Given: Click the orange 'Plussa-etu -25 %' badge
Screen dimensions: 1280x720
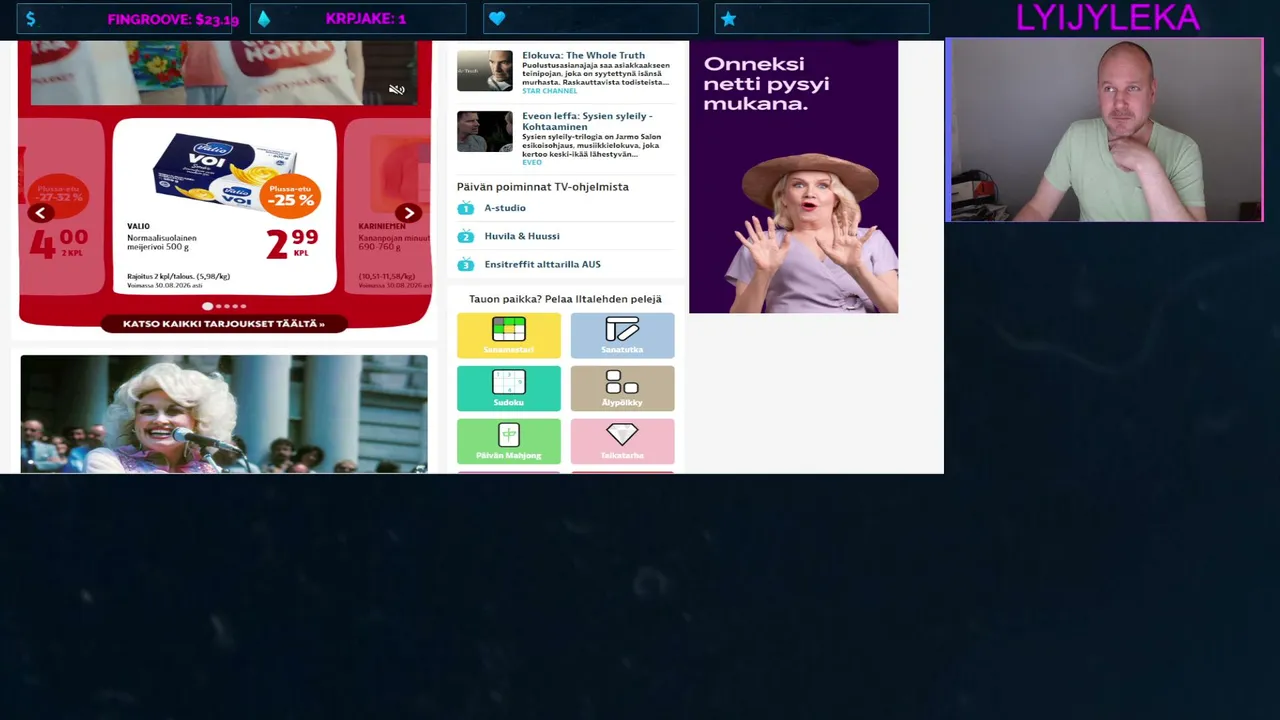Looking at the screenshot, I should pyautogui.click(x=291, y=194).
